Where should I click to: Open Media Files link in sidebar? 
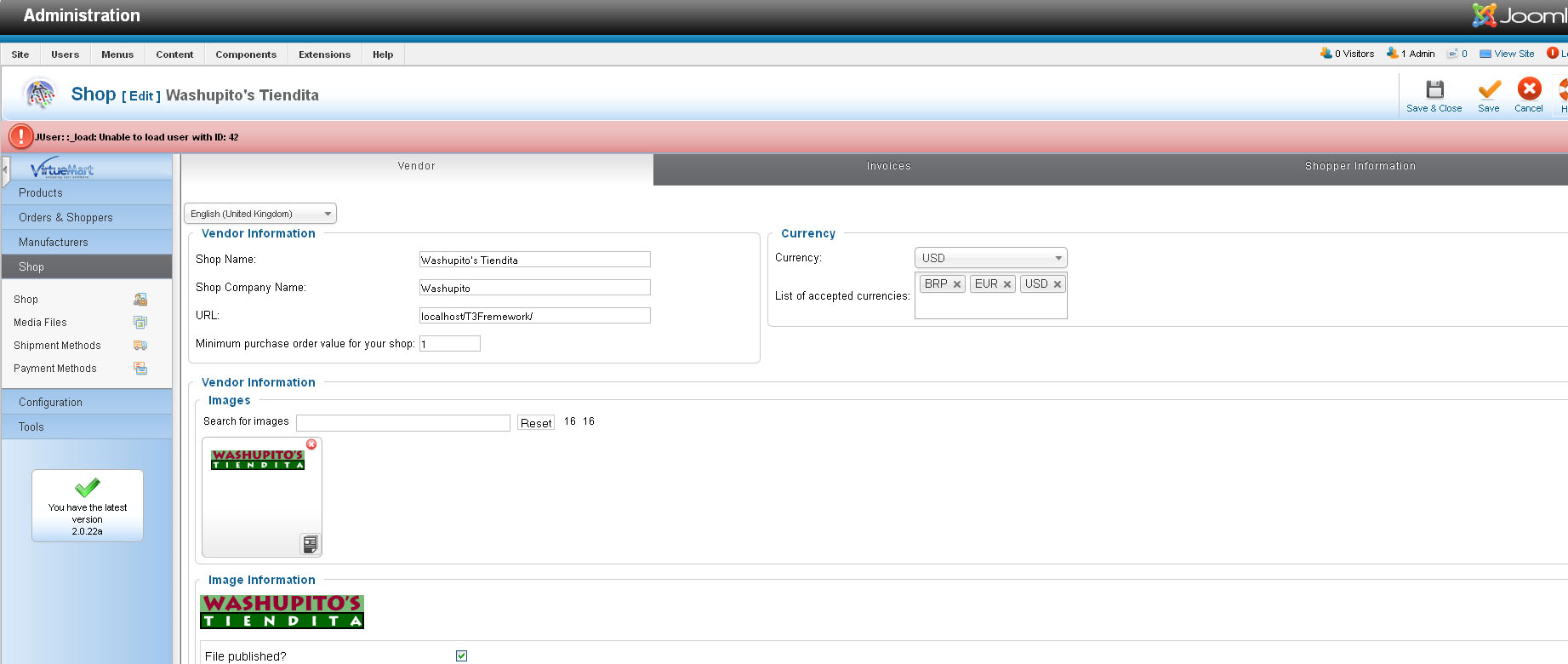tap(40, 323)
